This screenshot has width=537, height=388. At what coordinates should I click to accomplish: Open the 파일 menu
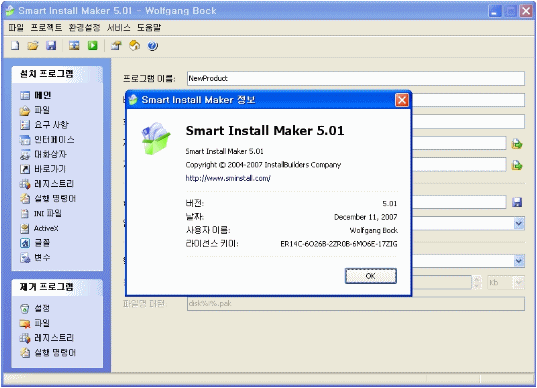tap(16, 27)
